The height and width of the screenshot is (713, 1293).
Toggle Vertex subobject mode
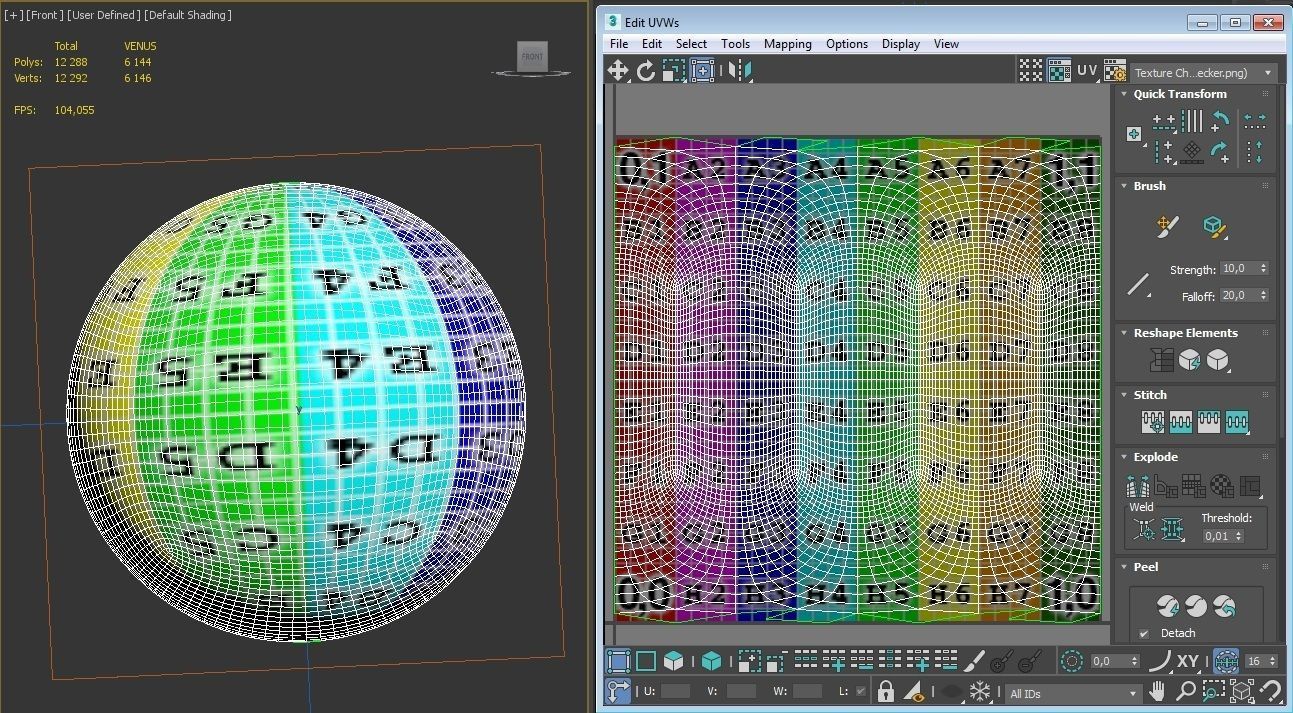(x=618, y=660)
